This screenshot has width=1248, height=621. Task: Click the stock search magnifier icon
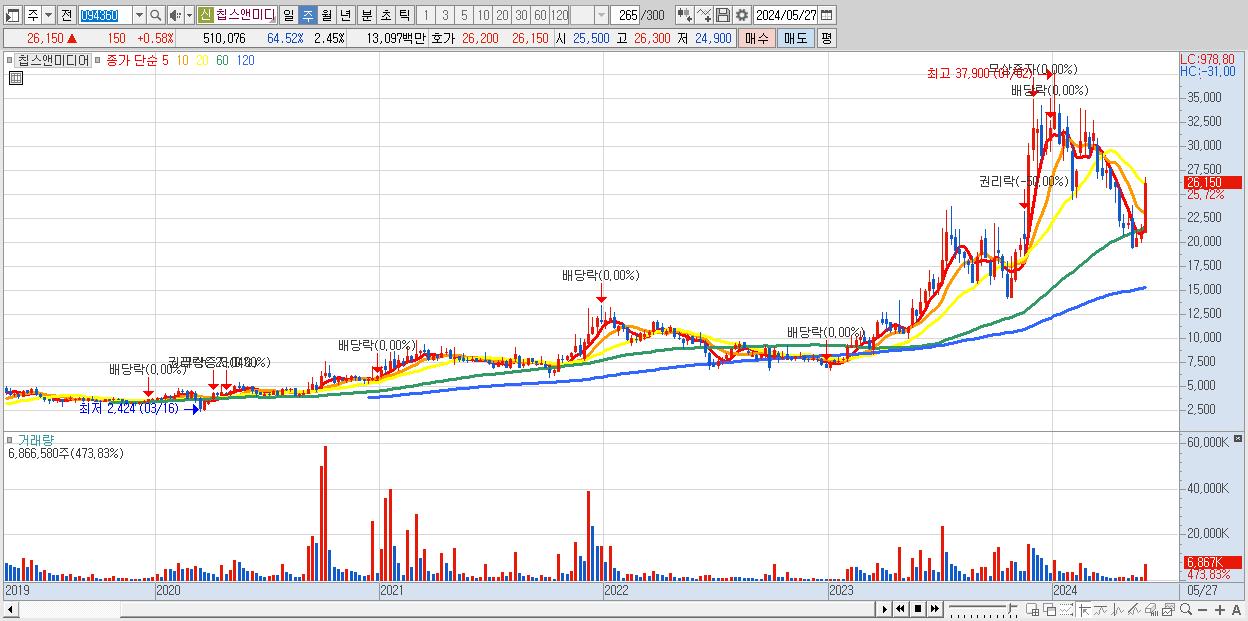point(156,15)
